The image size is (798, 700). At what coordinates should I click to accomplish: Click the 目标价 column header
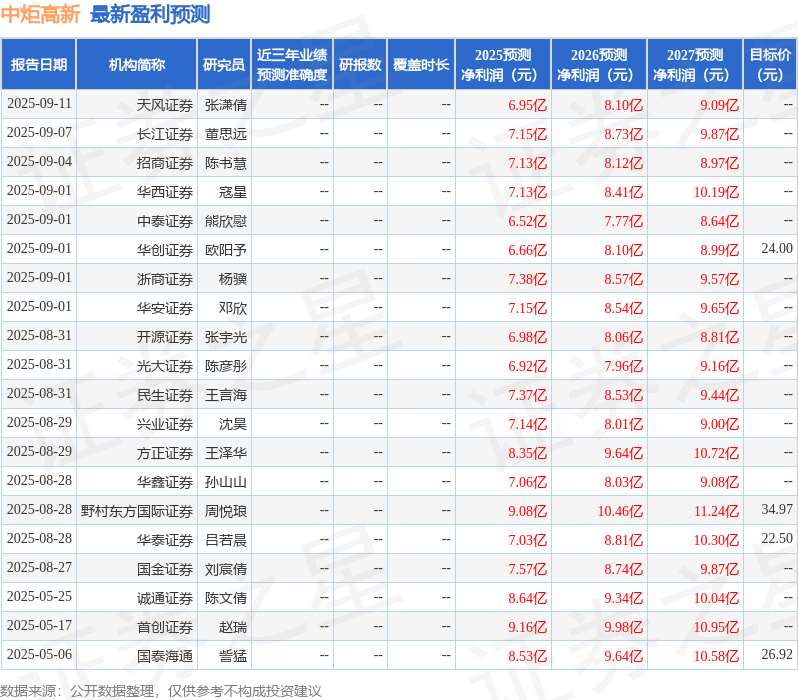(x=770, y=65)
